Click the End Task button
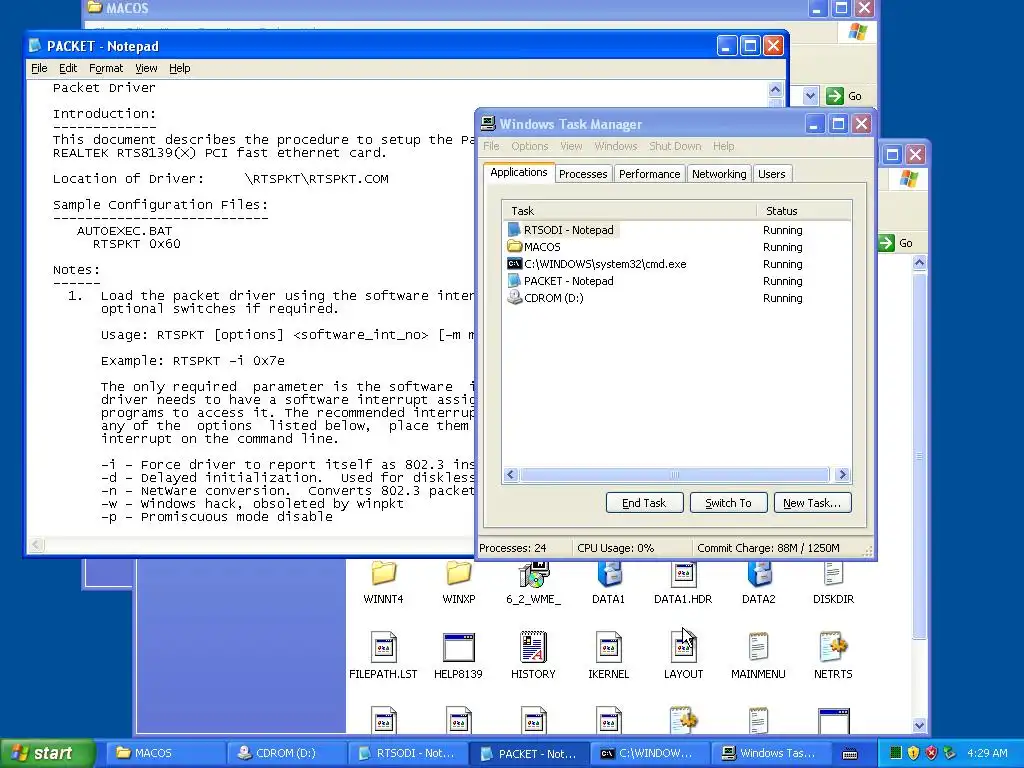Screen dimensions: 1024x768 point(645,503)
